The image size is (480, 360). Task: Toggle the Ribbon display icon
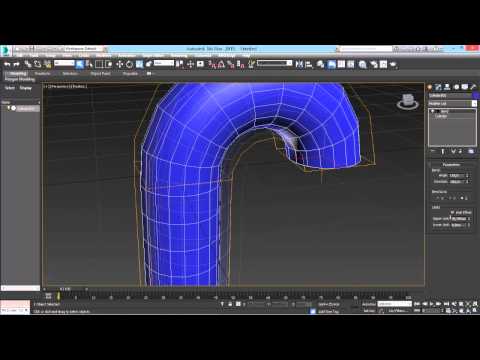tap(331, 64)
